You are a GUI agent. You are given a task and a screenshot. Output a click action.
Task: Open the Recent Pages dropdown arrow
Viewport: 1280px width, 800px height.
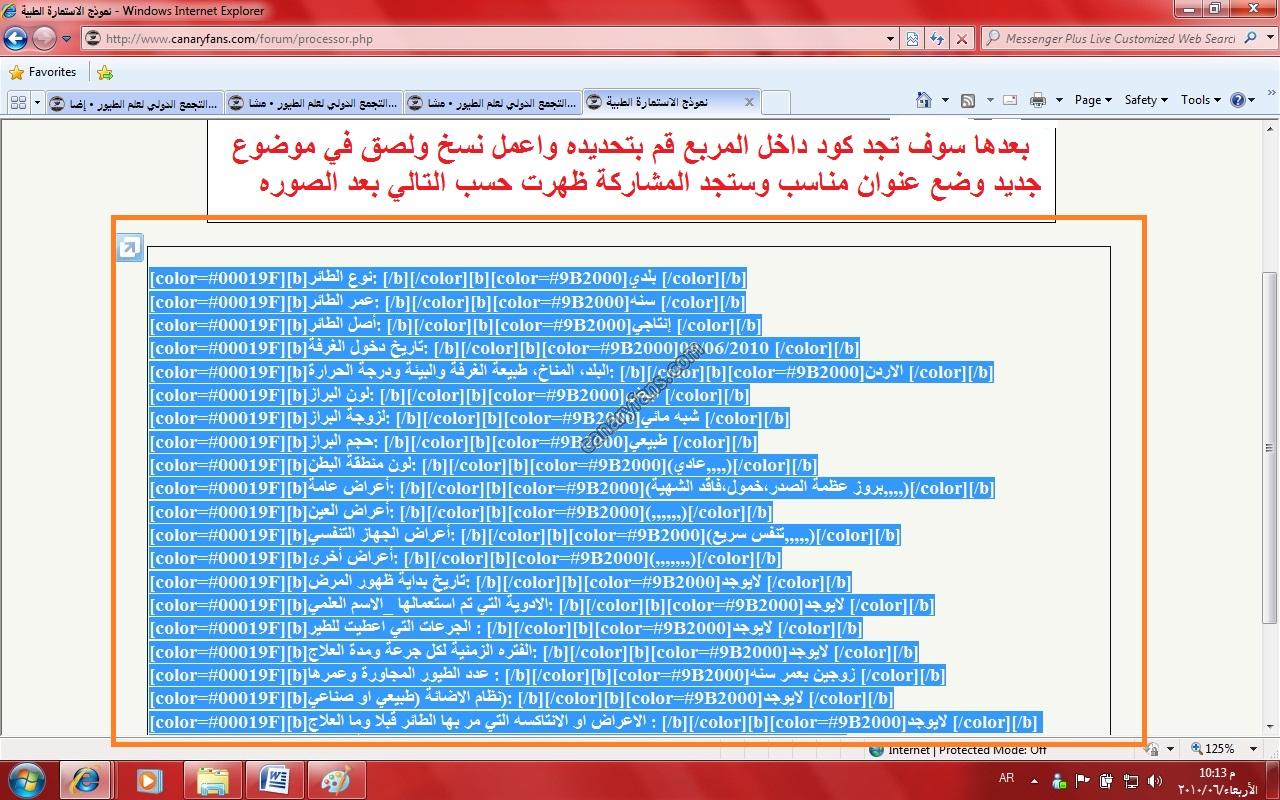click(x=67, y=39)
